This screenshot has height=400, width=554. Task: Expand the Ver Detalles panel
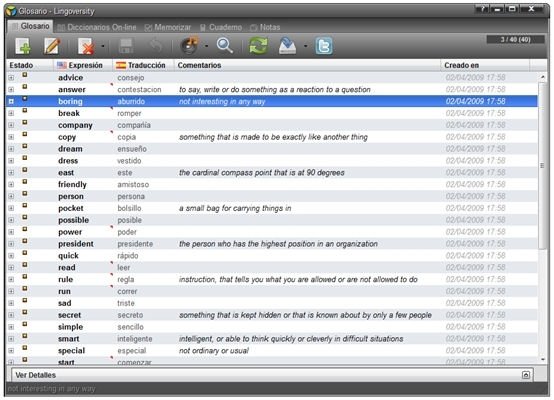point(526,375)
